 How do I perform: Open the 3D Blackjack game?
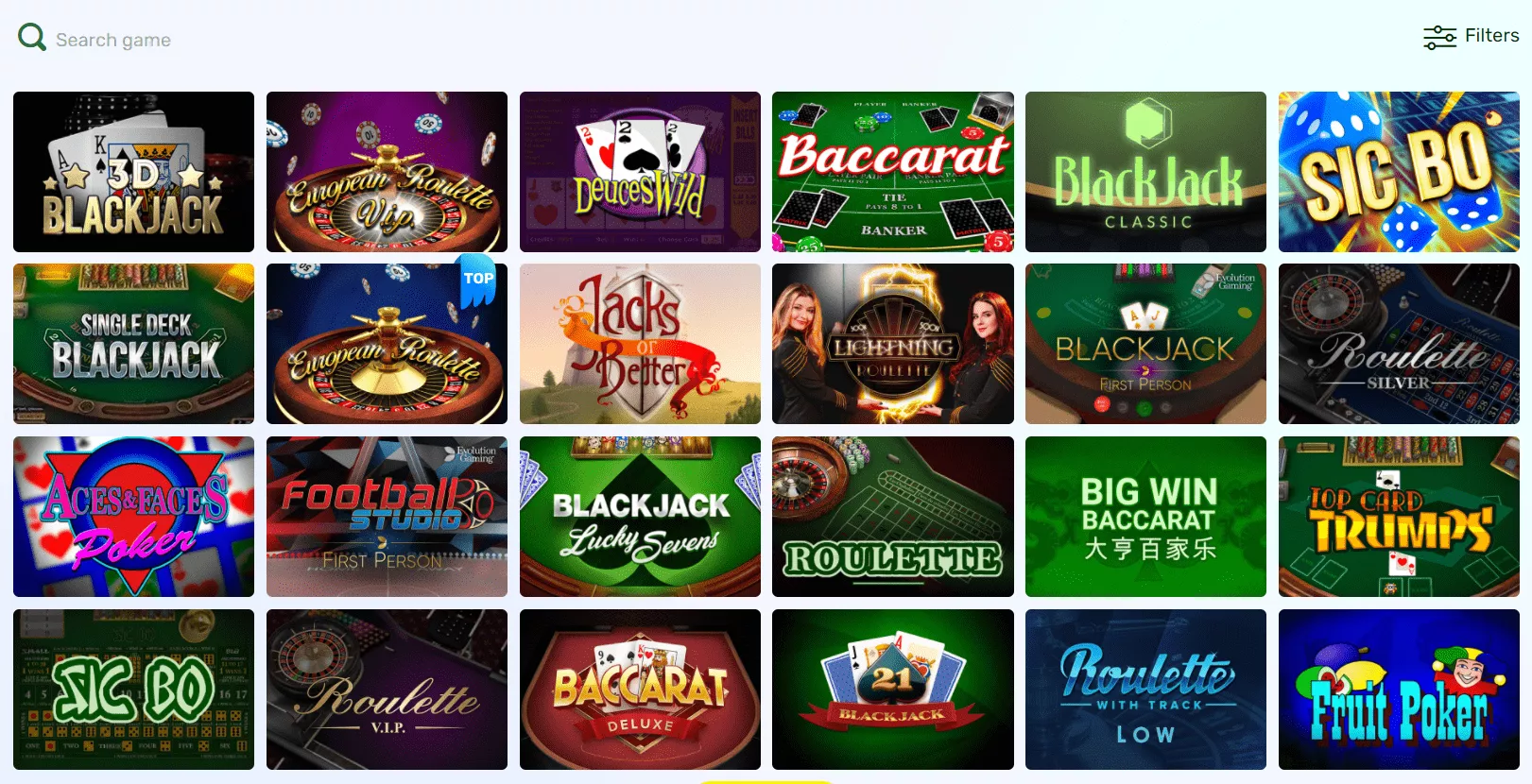tap(133, 172)
